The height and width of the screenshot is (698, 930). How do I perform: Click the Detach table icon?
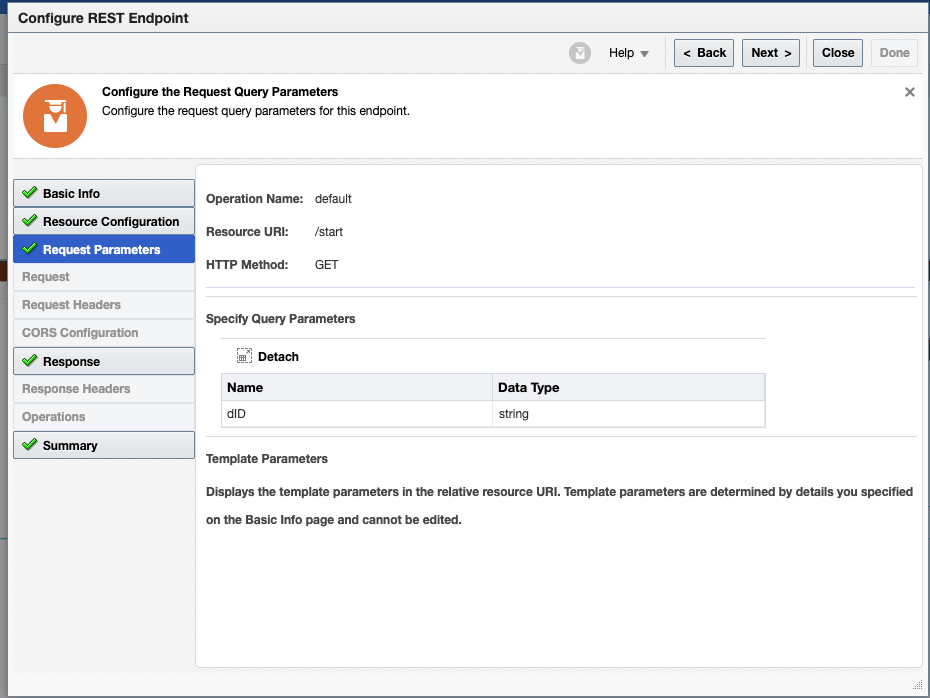point(244,356)
